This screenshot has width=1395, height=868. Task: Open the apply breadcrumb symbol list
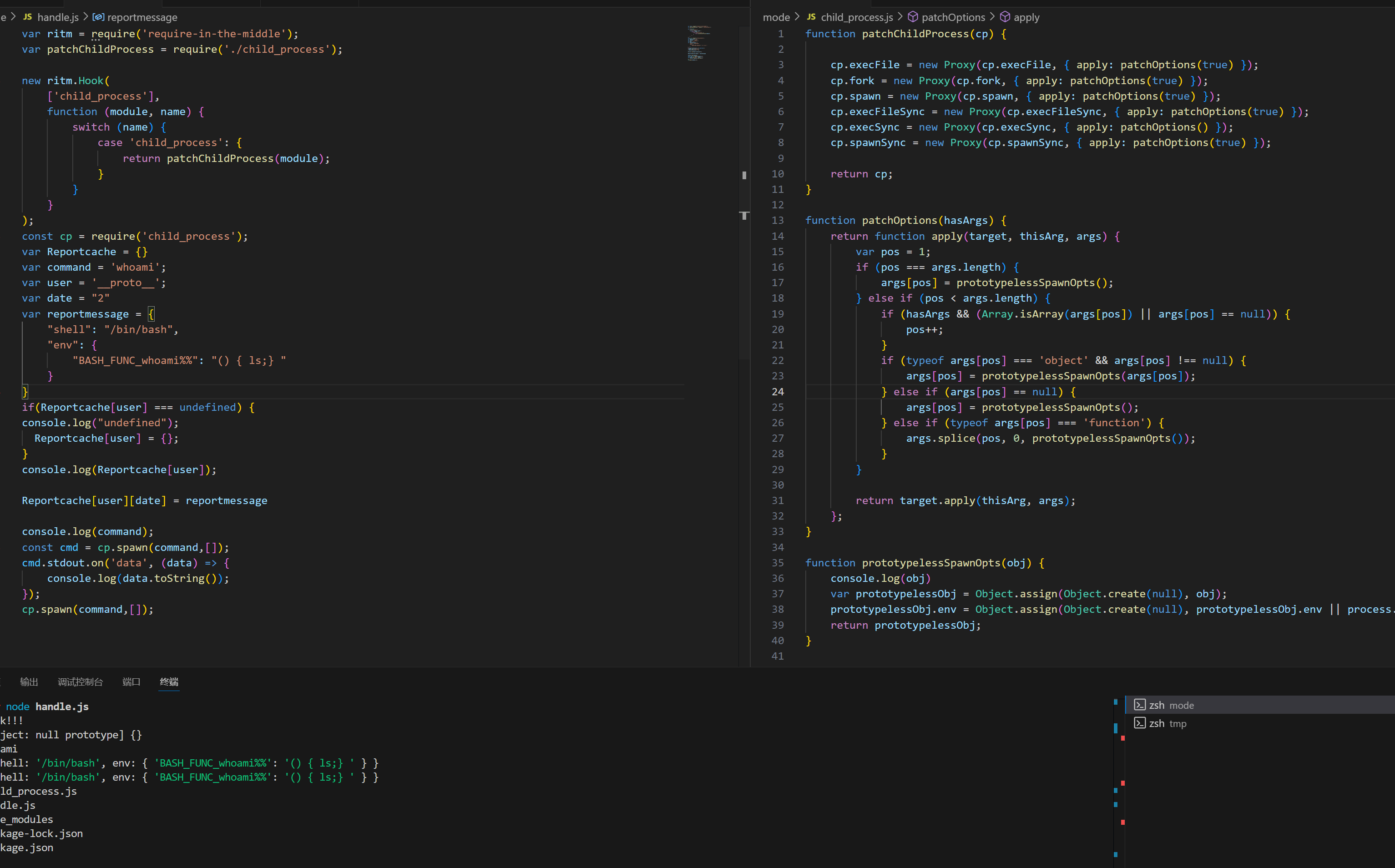(x=1026, y=17)
